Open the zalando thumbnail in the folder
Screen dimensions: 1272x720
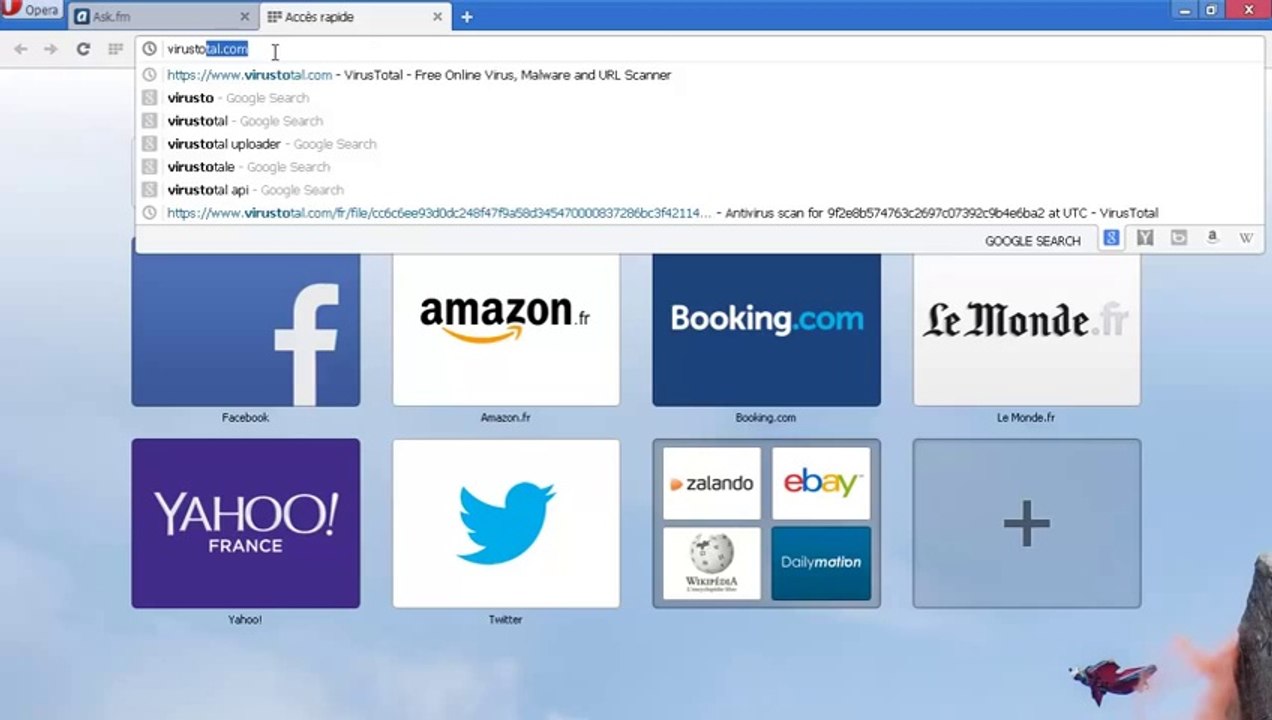point(712,484)
